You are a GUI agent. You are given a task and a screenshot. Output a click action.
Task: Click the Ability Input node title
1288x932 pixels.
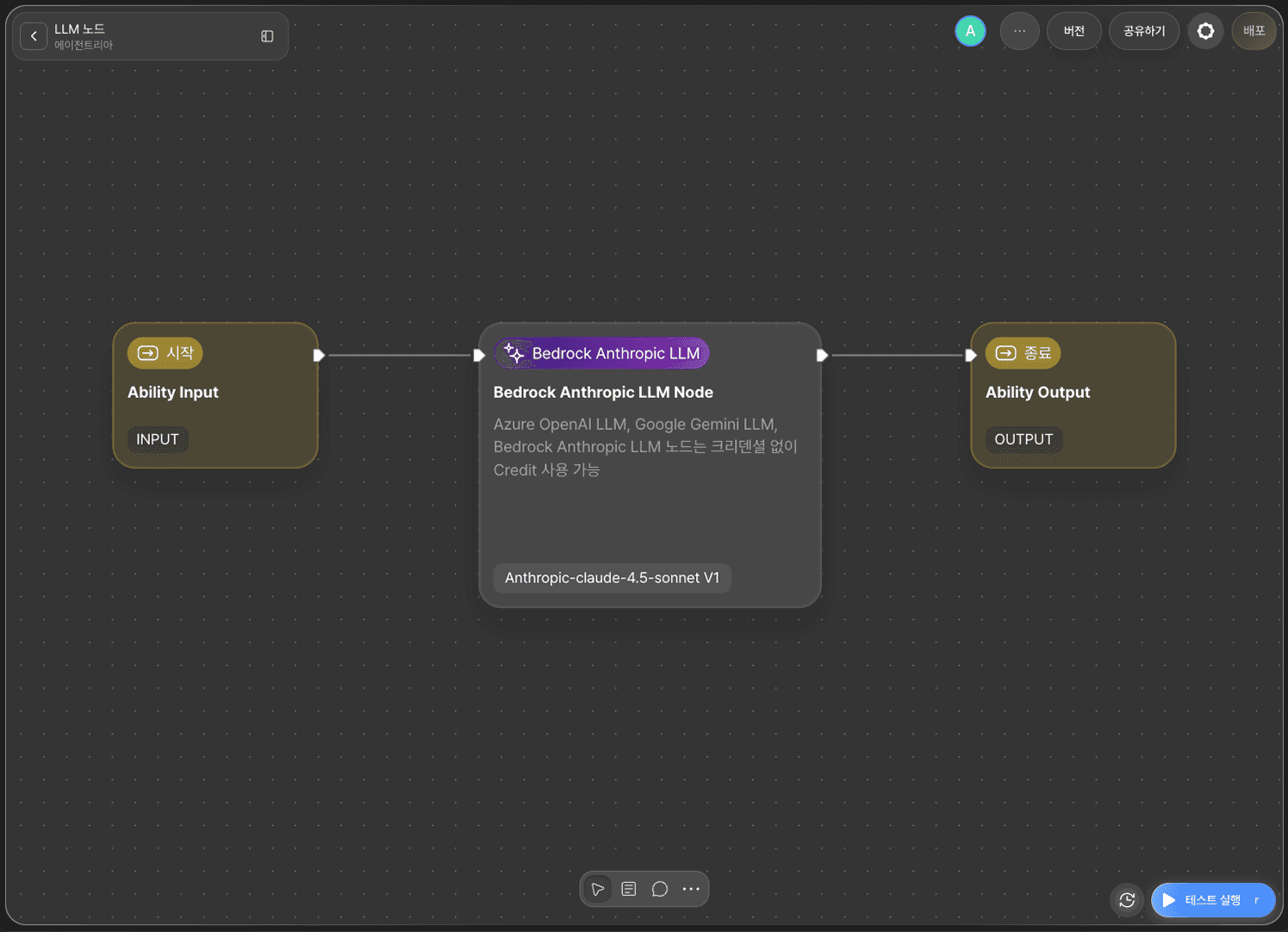click(173, 392)
